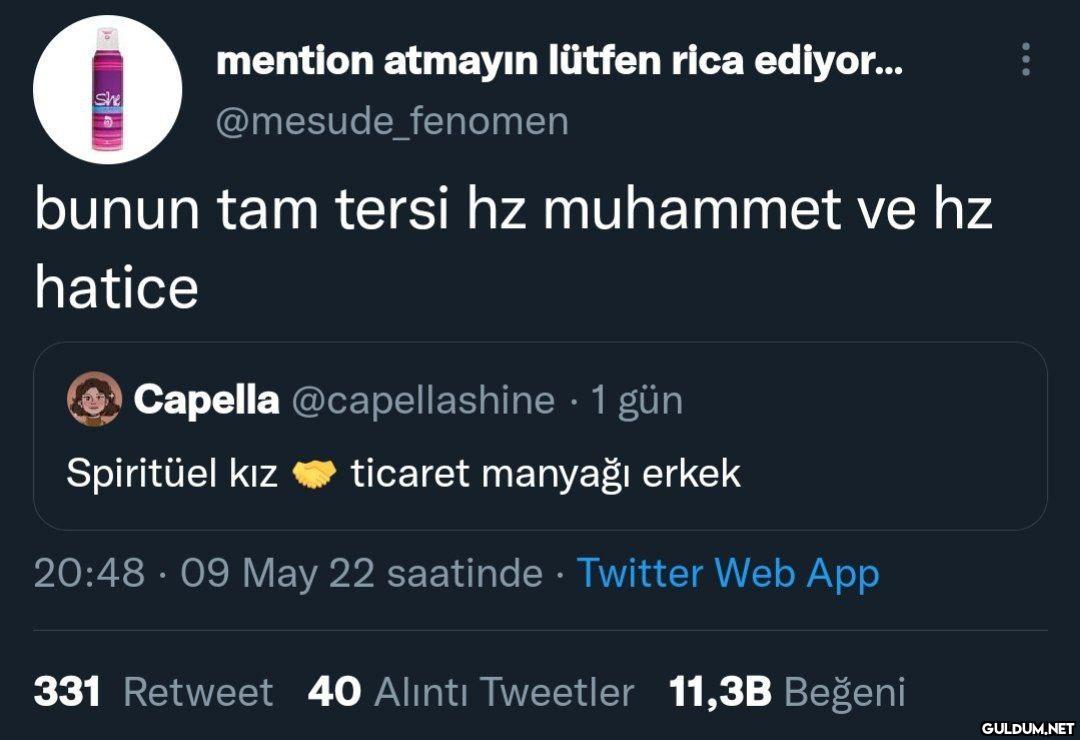Screen dimensions: 1080x740
Task: Open the 11,3B Beğeni likes list
Action: pyautogui.click(x=787, y=691)
